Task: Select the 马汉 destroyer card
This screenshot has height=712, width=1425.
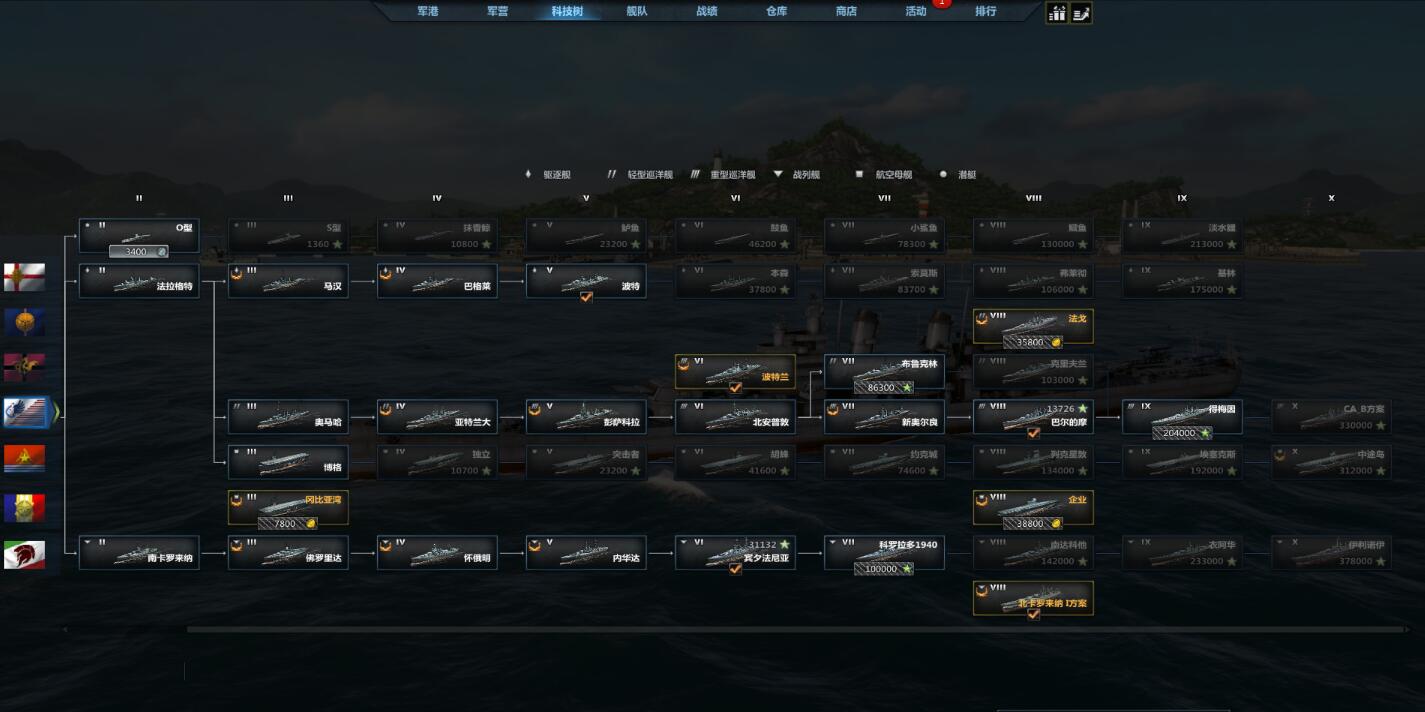Action: [x=288, y=281]
